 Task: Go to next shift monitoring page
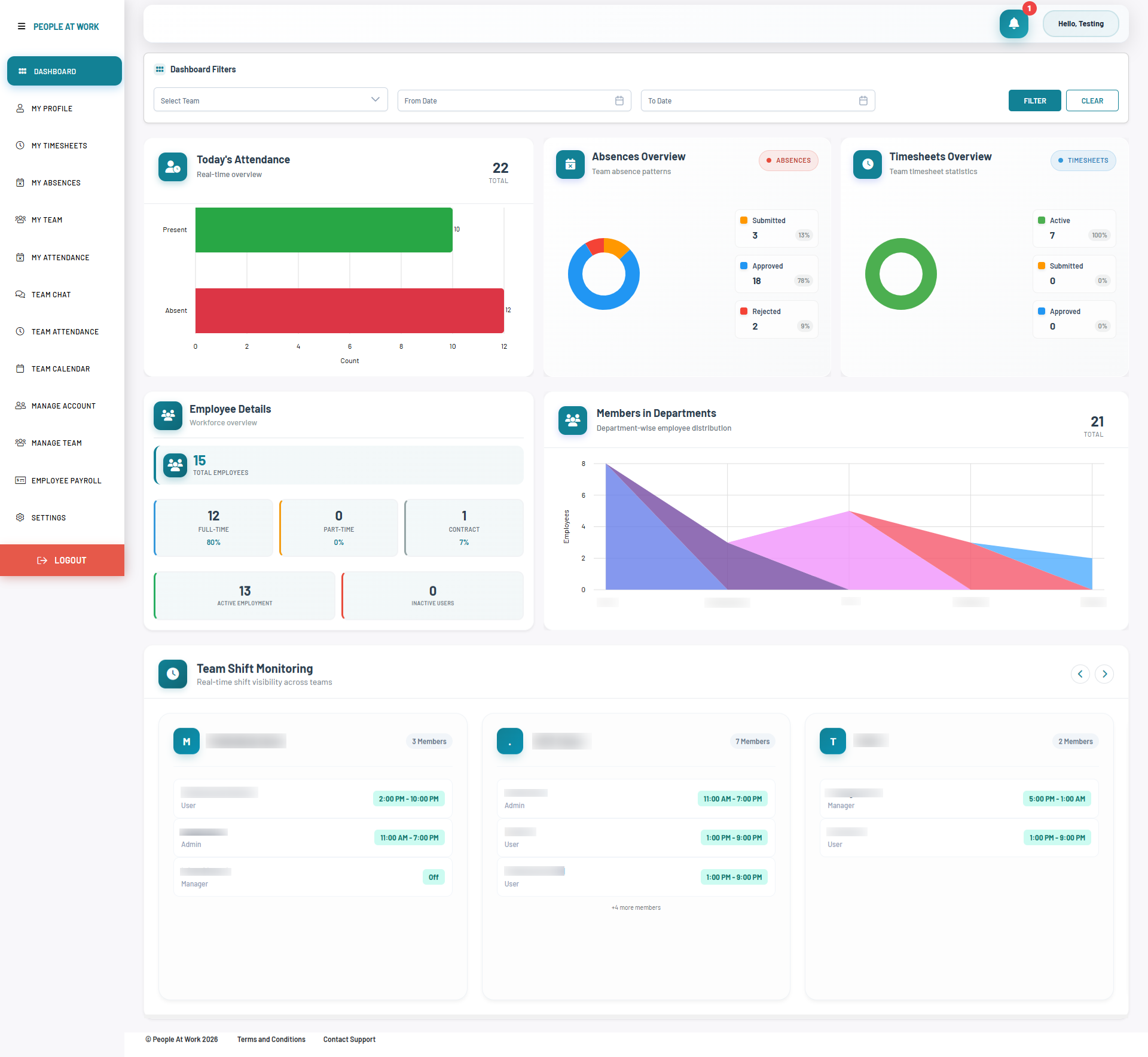[x=1104, y=674]
